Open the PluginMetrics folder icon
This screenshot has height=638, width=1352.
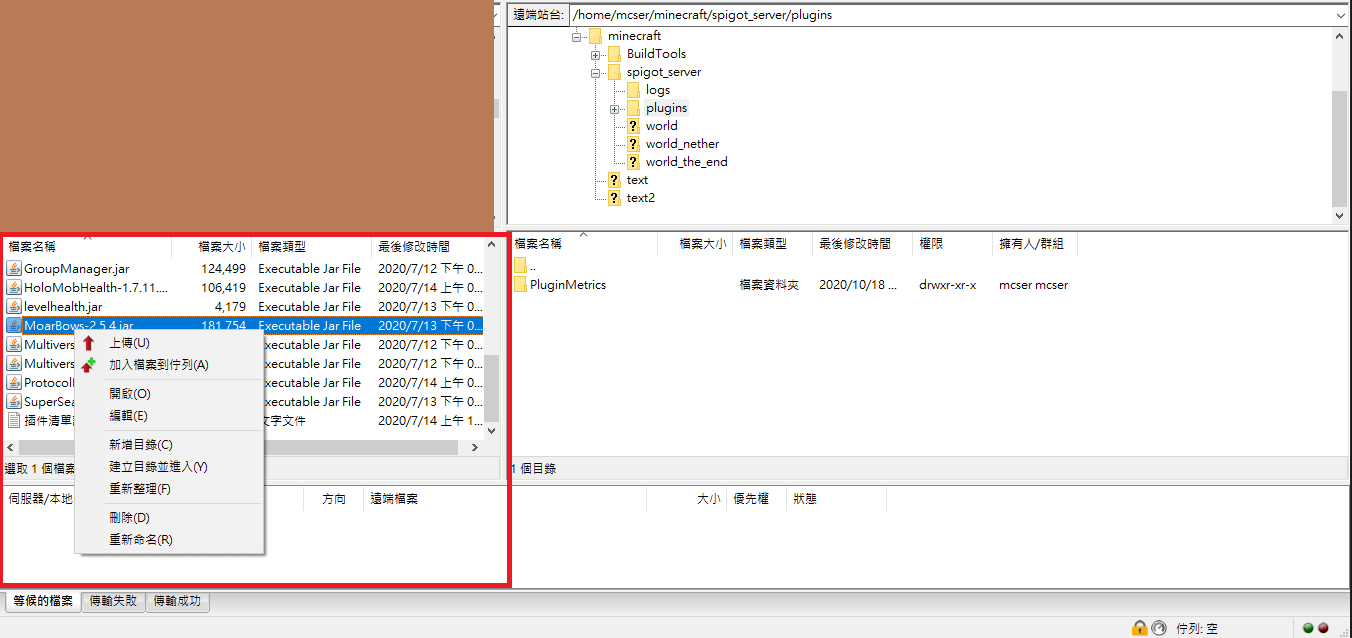coord(521,284)
